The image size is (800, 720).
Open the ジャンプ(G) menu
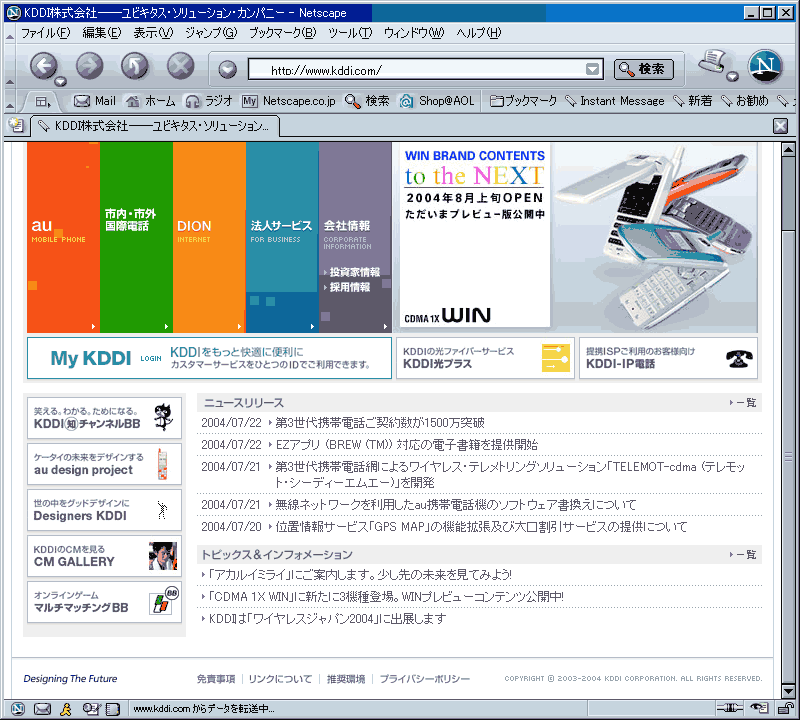point(211,33)
